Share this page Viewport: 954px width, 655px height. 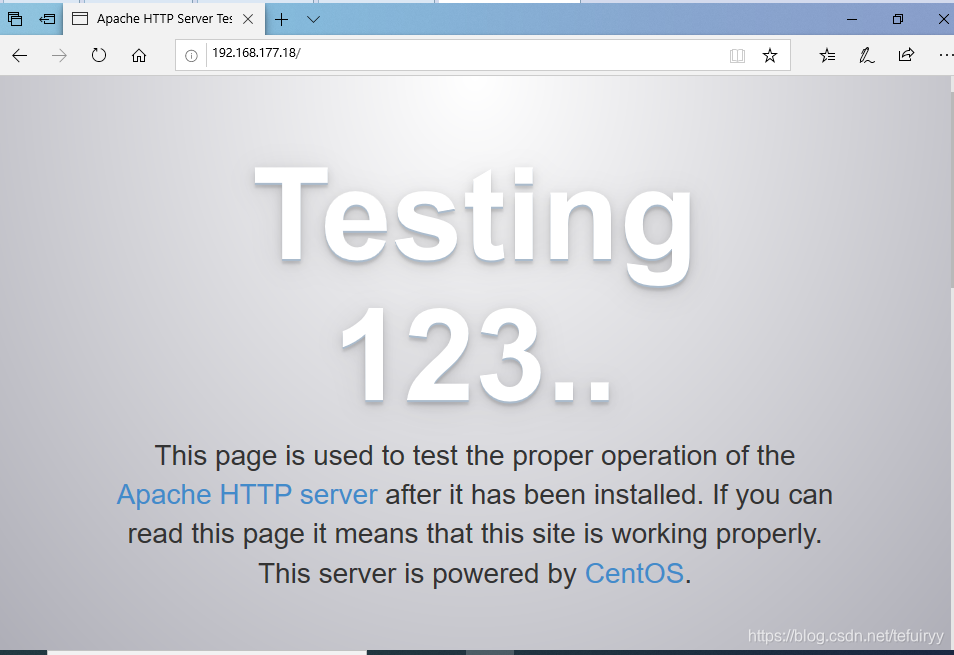click(x=906, y=56)
